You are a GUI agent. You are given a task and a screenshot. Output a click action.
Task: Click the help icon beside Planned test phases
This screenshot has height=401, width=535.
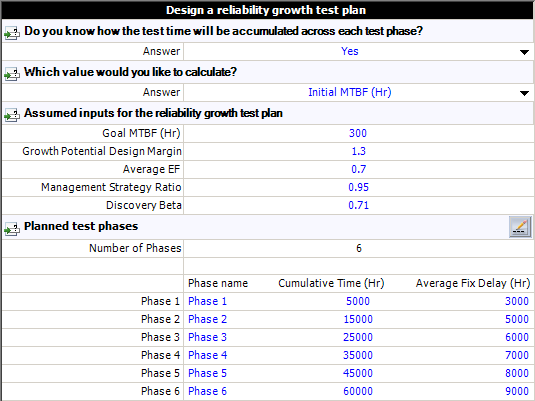click(x=12, y=229)
